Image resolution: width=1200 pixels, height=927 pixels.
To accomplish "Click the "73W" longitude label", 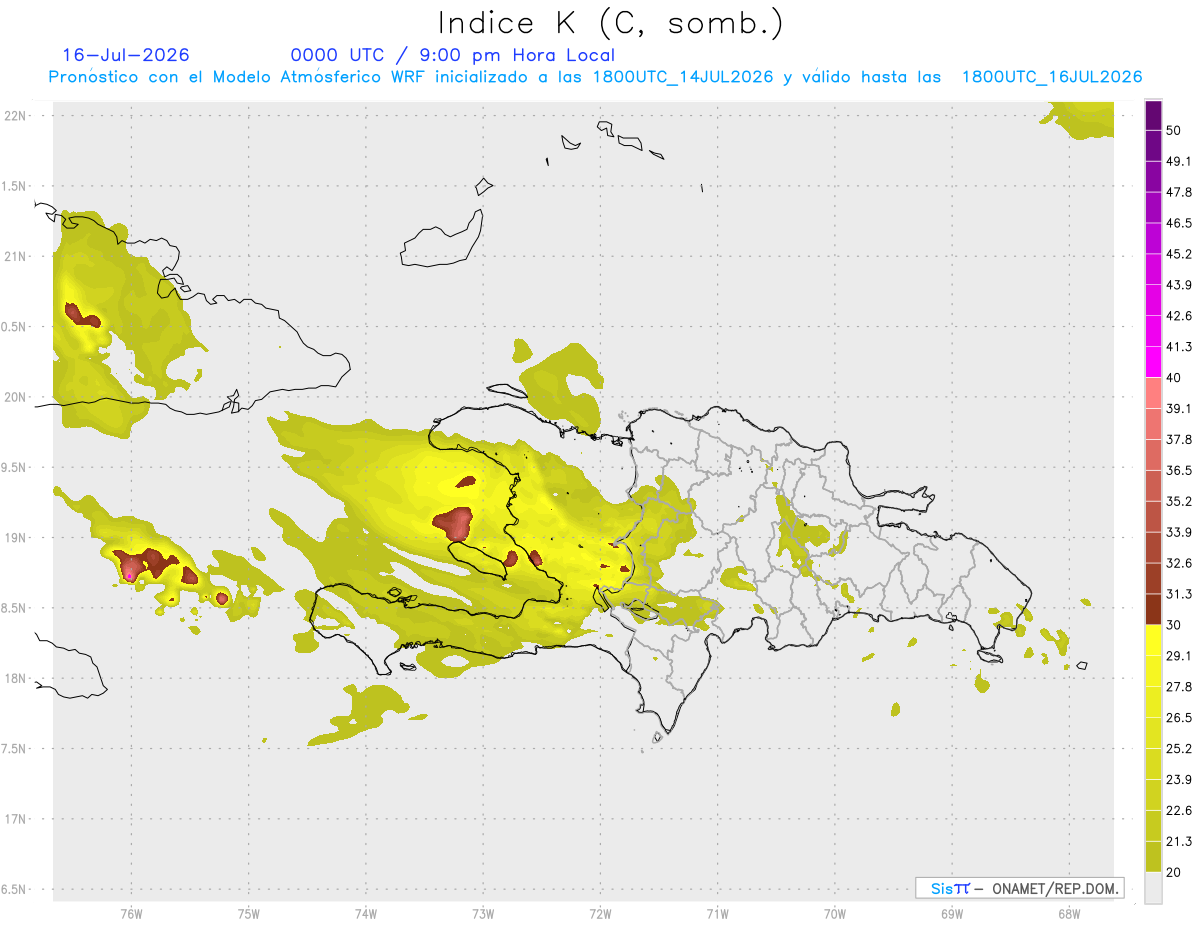I will pyautogui.click(x=483, y=913).
